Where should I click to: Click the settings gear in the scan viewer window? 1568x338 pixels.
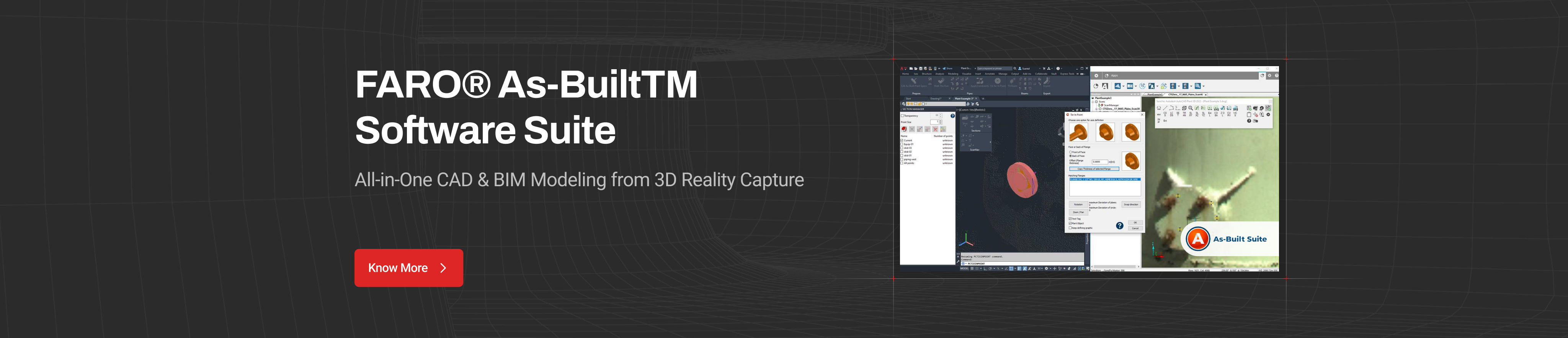(x=1269, y=75)
